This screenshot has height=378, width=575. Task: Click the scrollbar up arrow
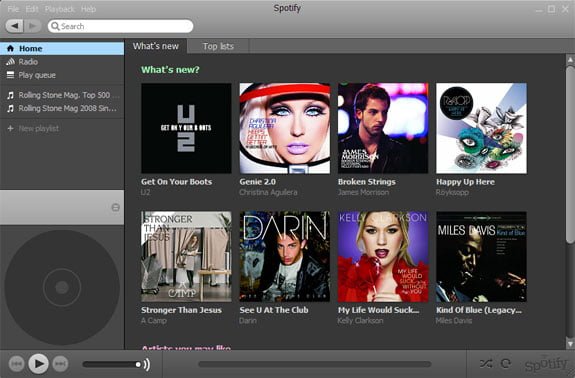(570, 59)
